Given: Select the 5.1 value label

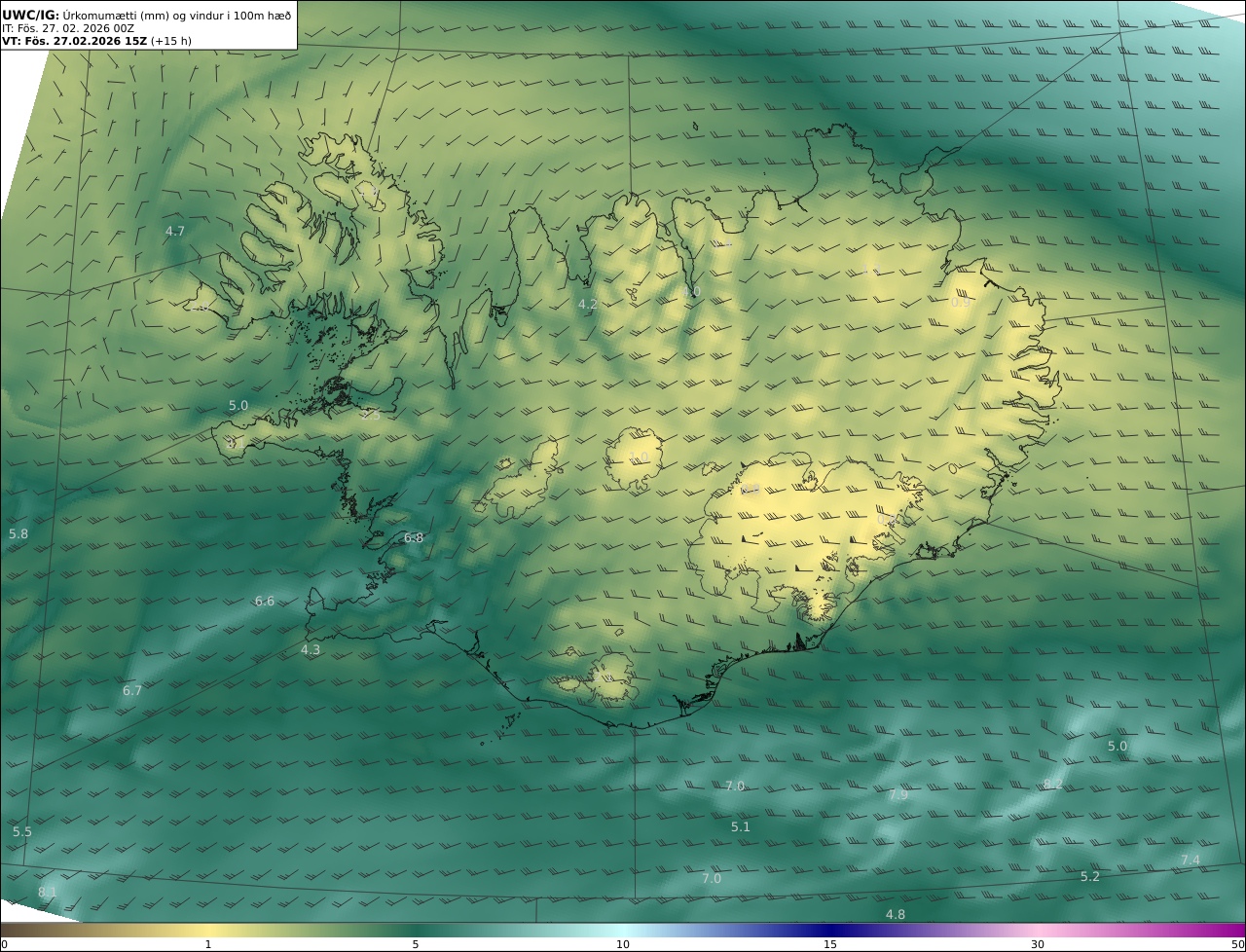Looking at the screenshot, I should point(741,827).
